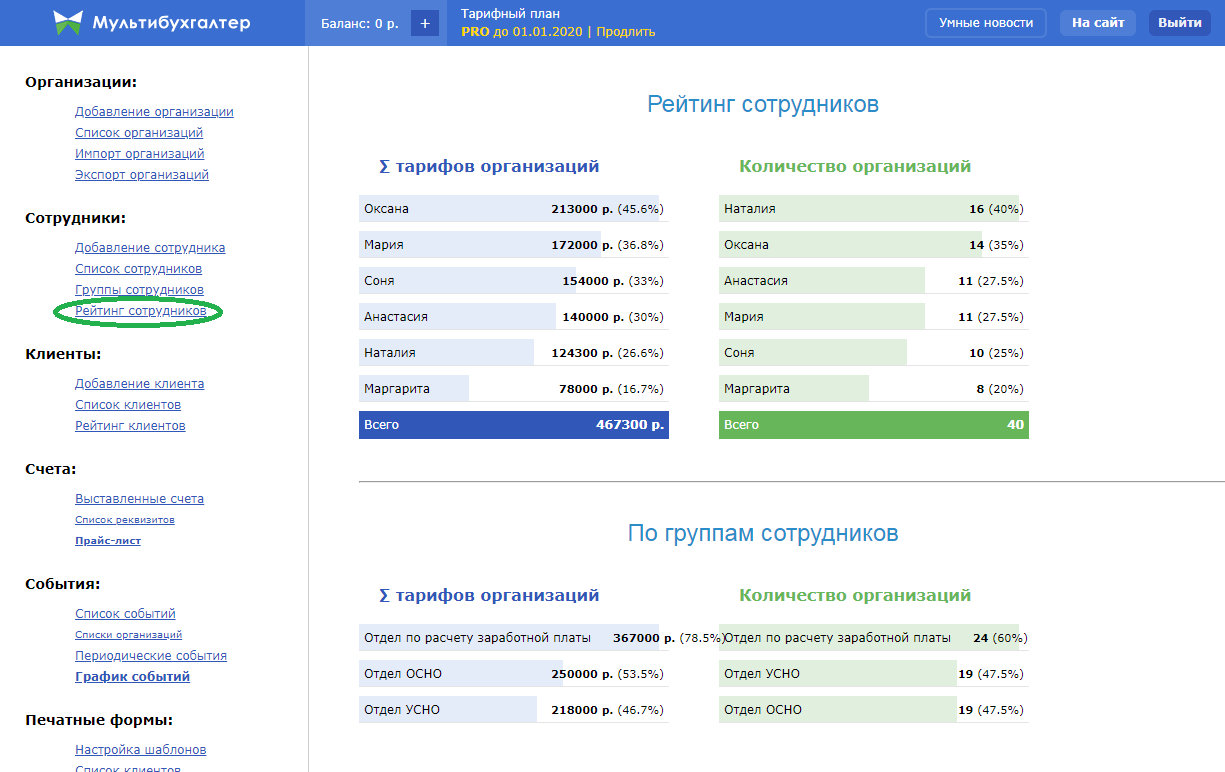The width and height of the screenshot is (1225, 772).
Task: Click Оксана's blue tariff bar row
Action: click(513, 209)
